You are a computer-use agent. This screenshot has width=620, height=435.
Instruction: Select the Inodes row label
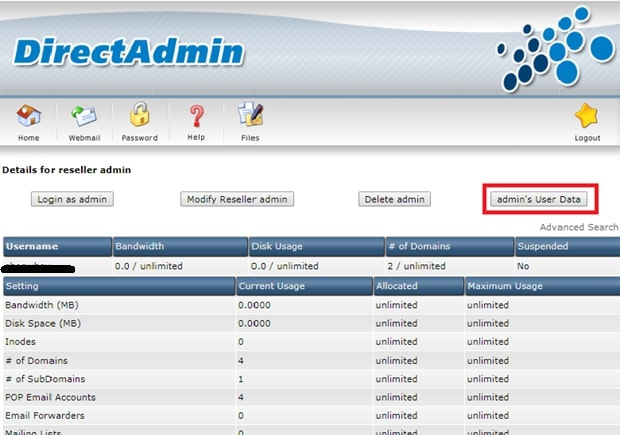tap(20, 341)
